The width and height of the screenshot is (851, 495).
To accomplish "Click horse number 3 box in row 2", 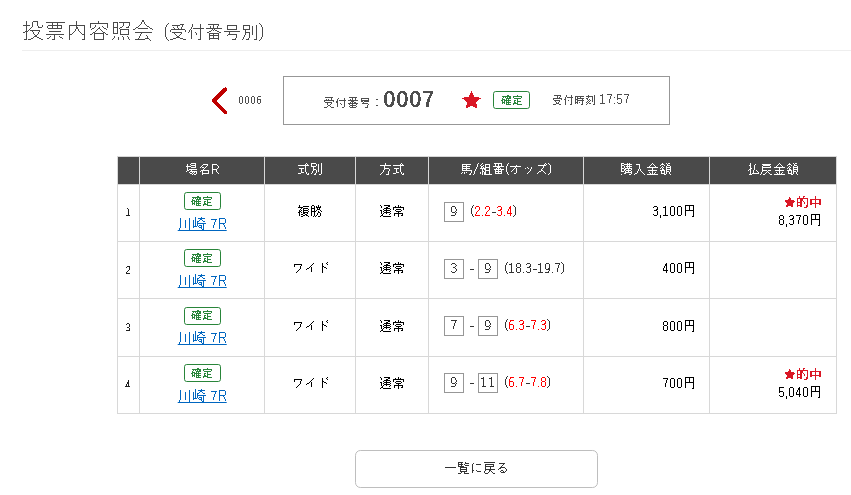I will (454, 268).
